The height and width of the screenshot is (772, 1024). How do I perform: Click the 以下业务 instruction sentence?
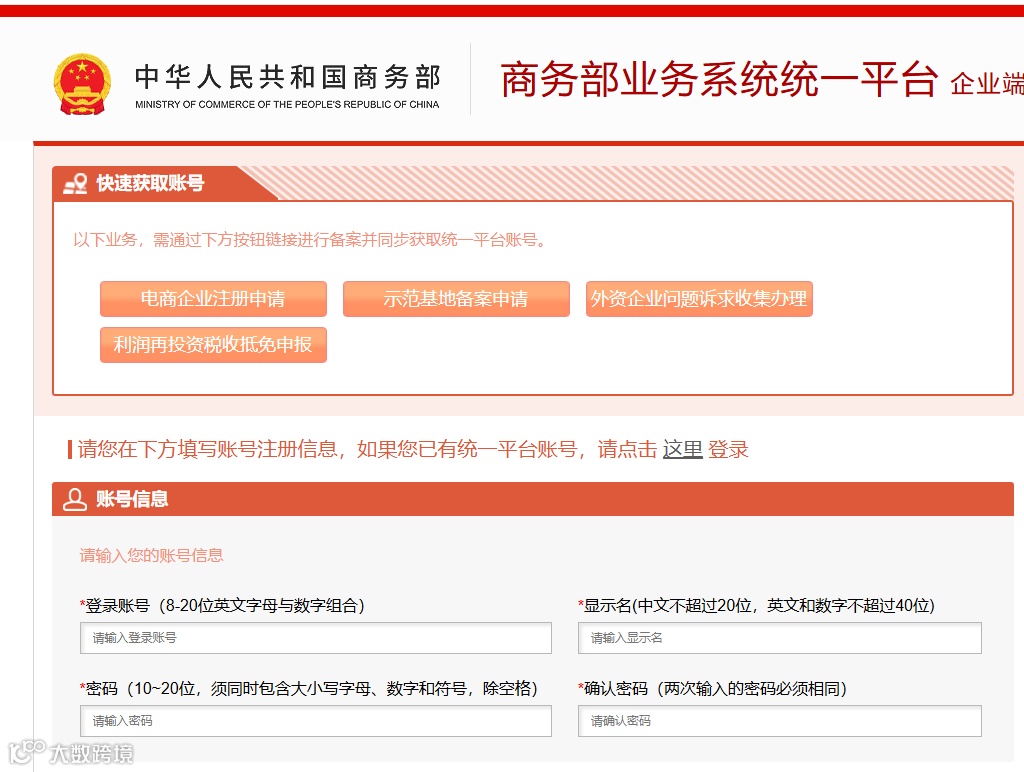[x=310, y=240]
